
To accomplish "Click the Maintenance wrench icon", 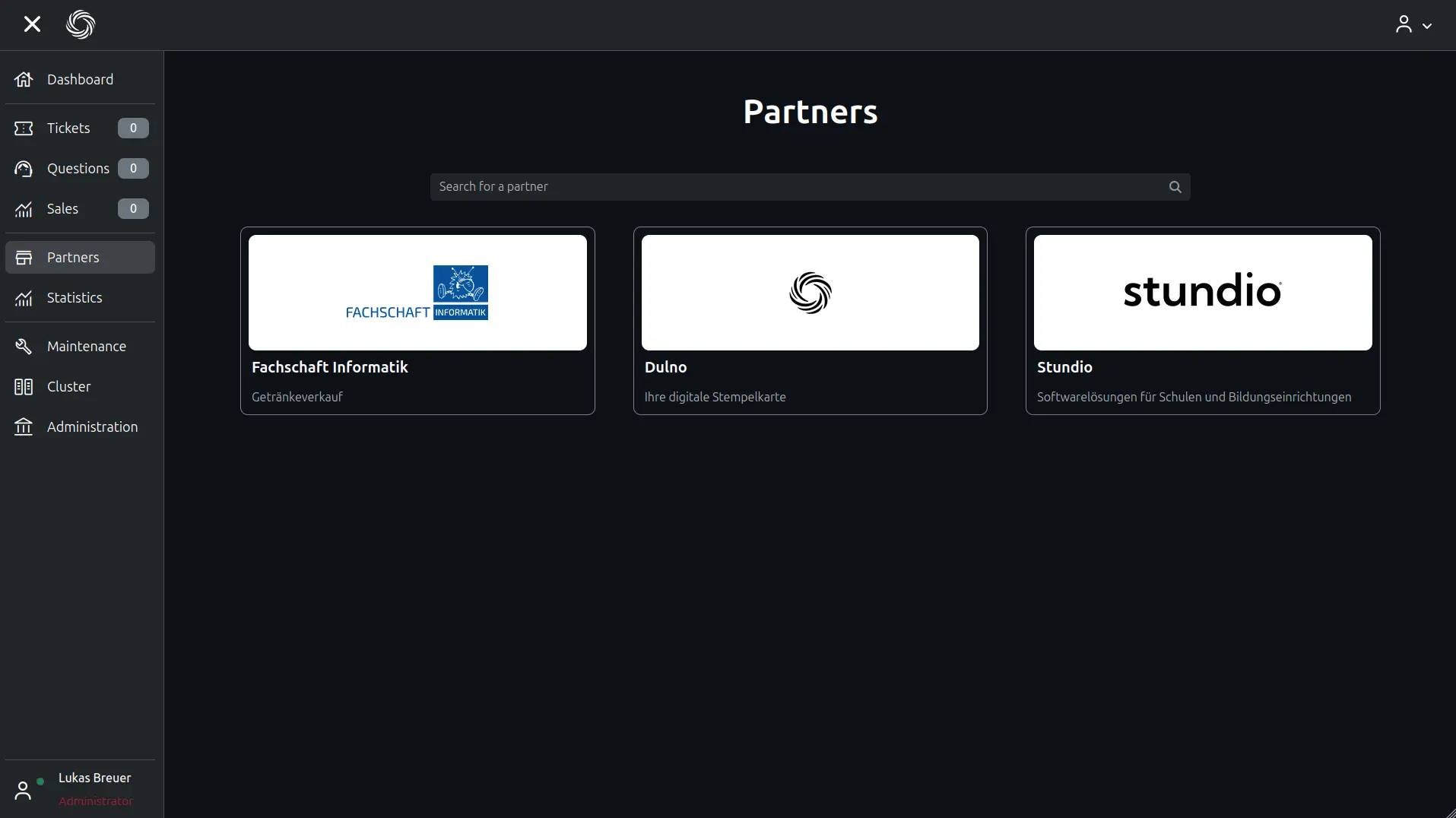I will coord(24,347).
